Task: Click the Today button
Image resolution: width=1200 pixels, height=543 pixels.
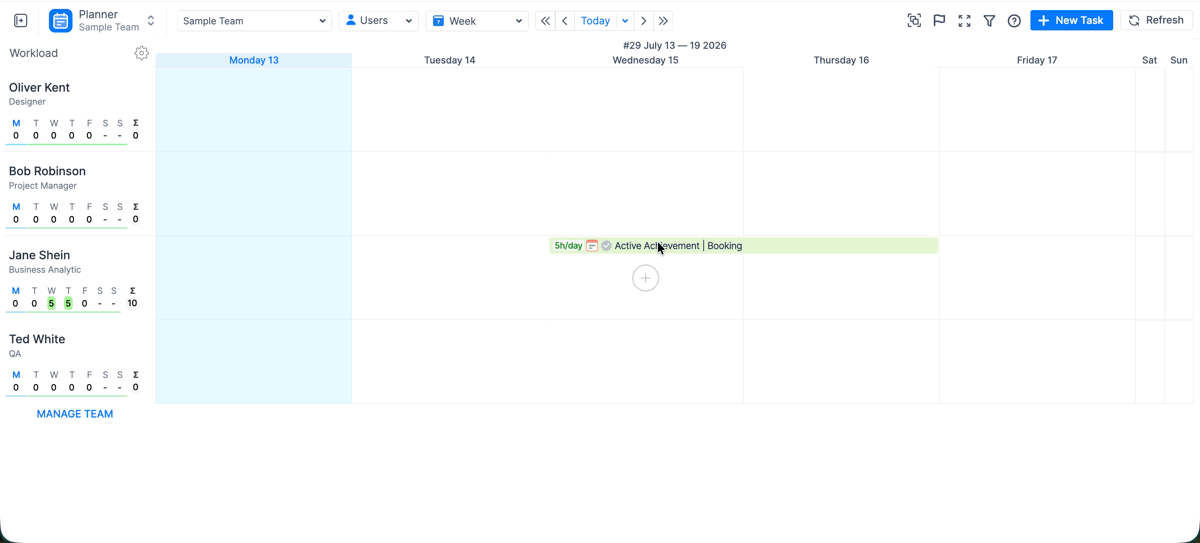Action: point(595,20)
